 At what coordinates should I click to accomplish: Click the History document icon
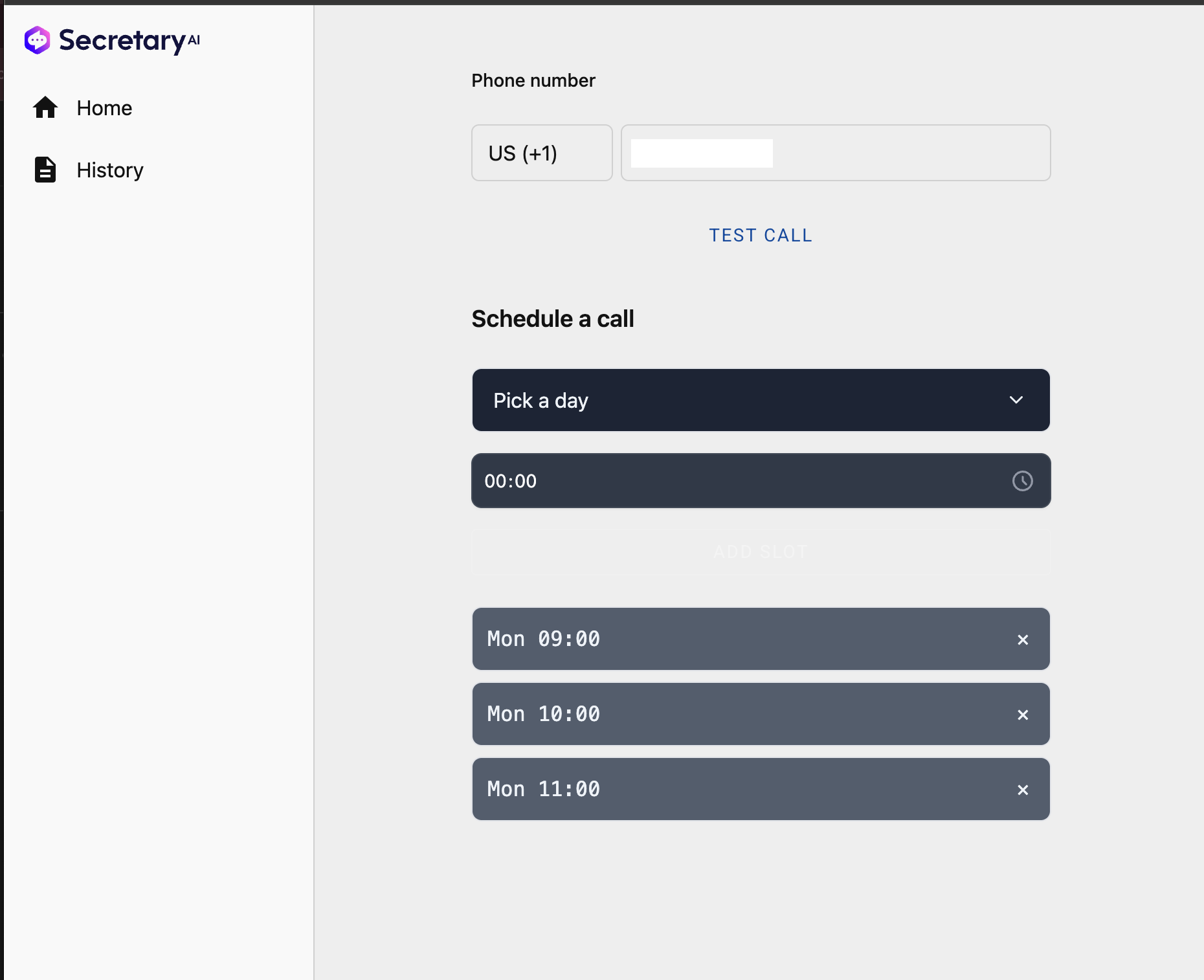pos(45,170)
